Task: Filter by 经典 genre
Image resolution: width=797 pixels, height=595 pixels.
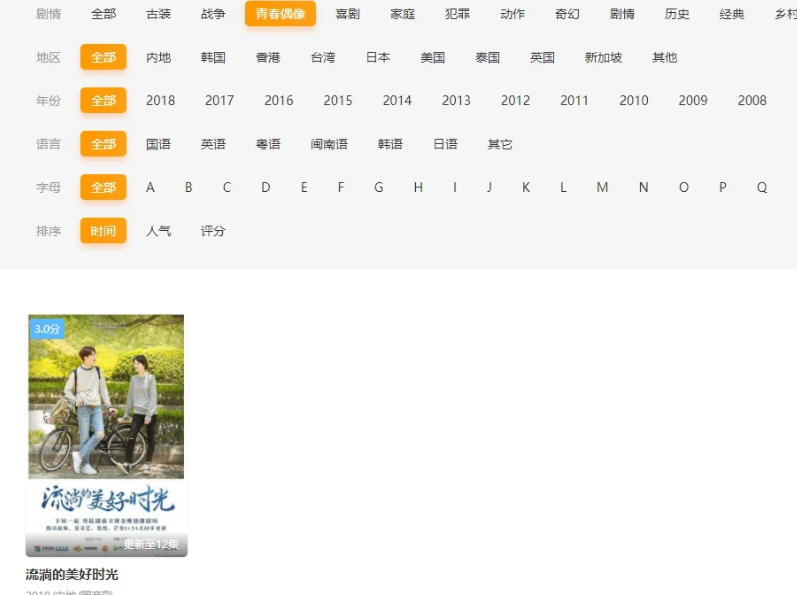Action: click(732, 14)
